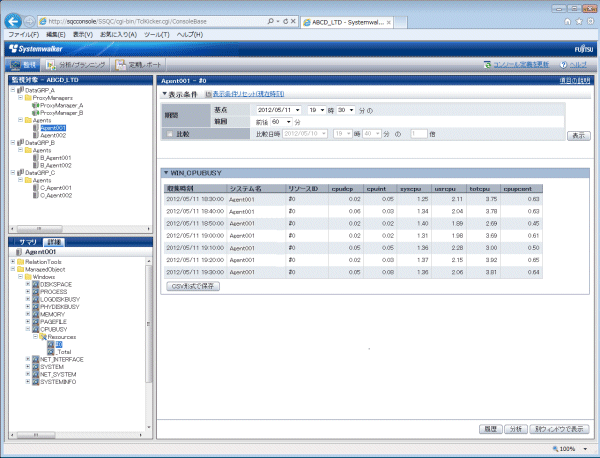The width and height of the screenshot is (600, 458).
Task: Open the browser tools gear icon
Action: click(x=591, y=21)
